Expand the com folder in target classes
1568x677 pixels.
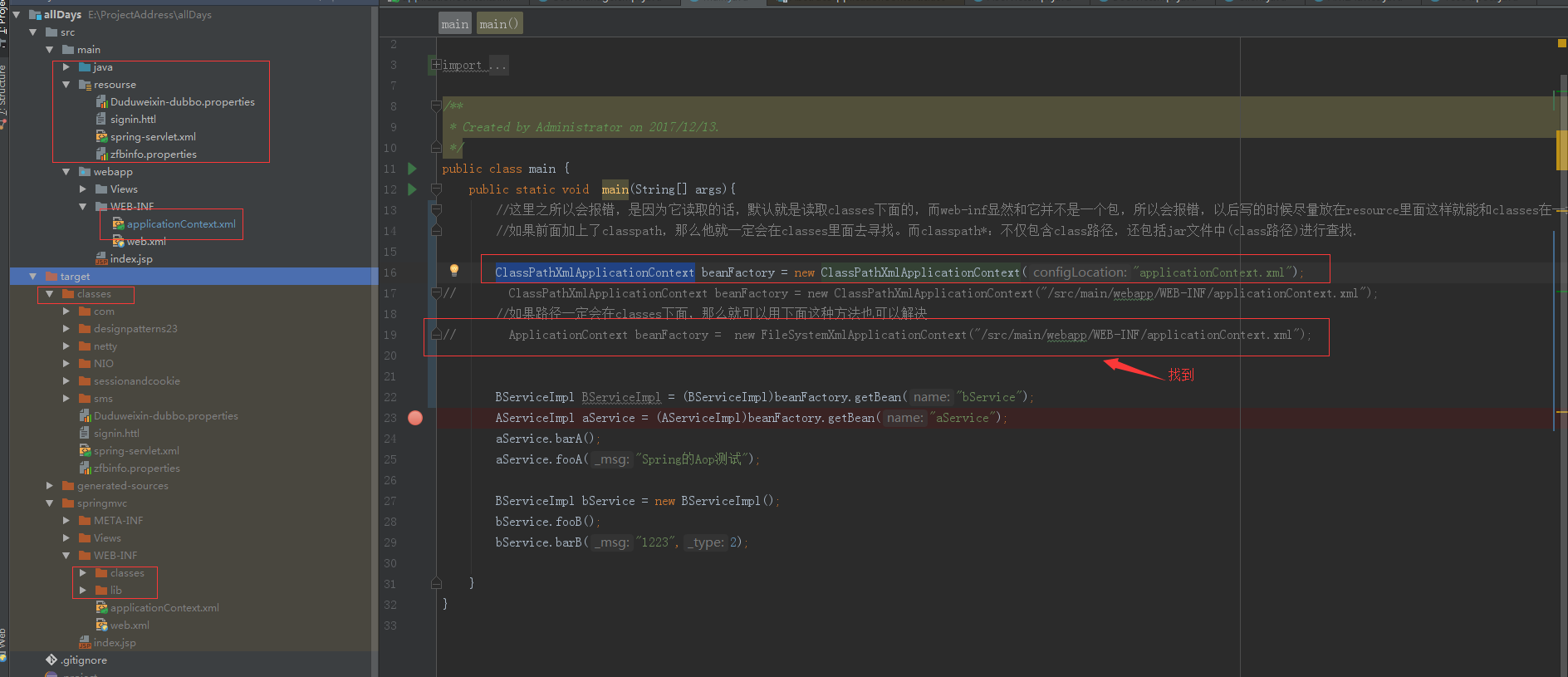66,311
